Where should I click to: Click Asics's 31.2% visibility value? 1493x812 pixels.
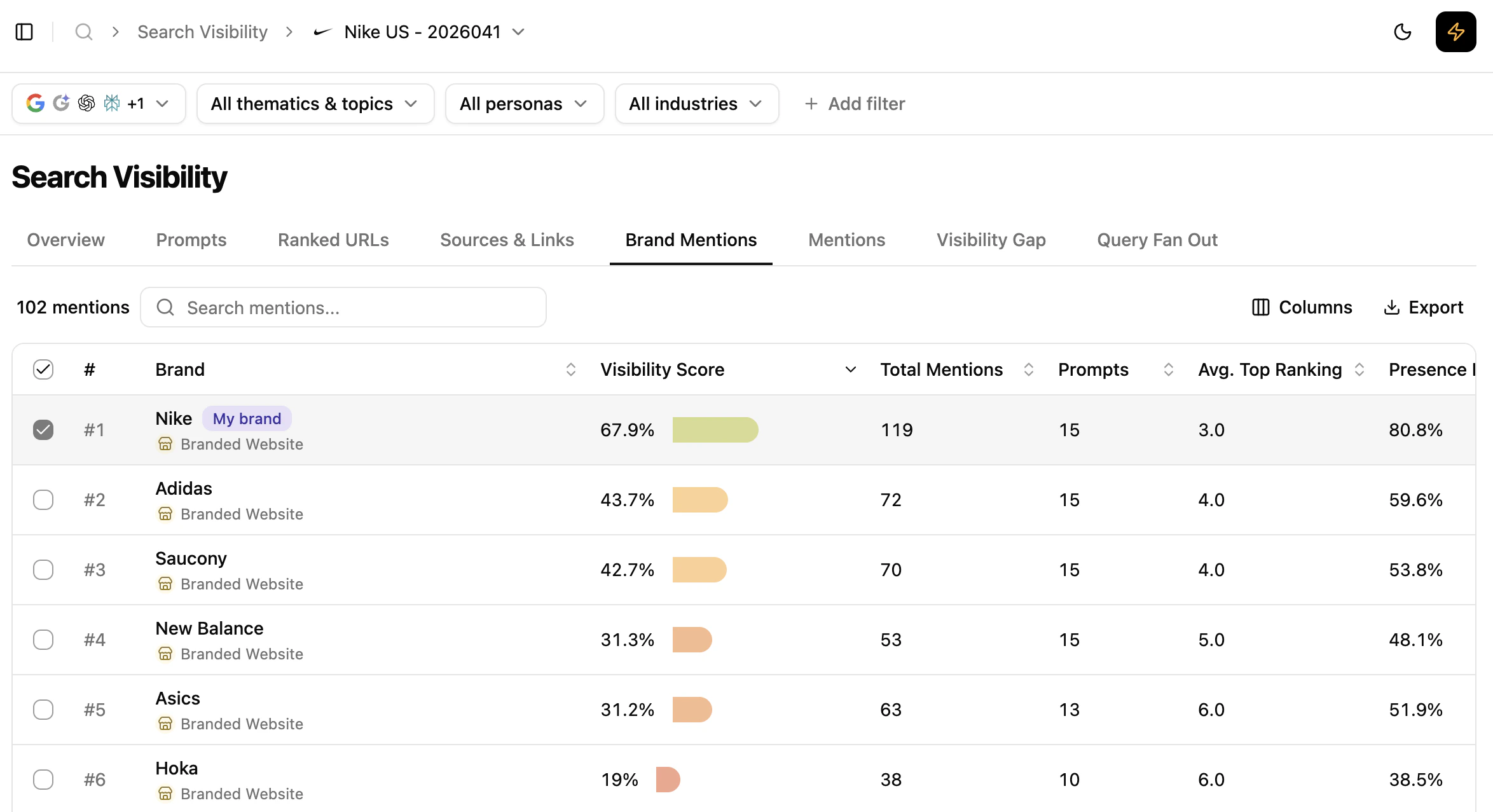click(627, 710)
